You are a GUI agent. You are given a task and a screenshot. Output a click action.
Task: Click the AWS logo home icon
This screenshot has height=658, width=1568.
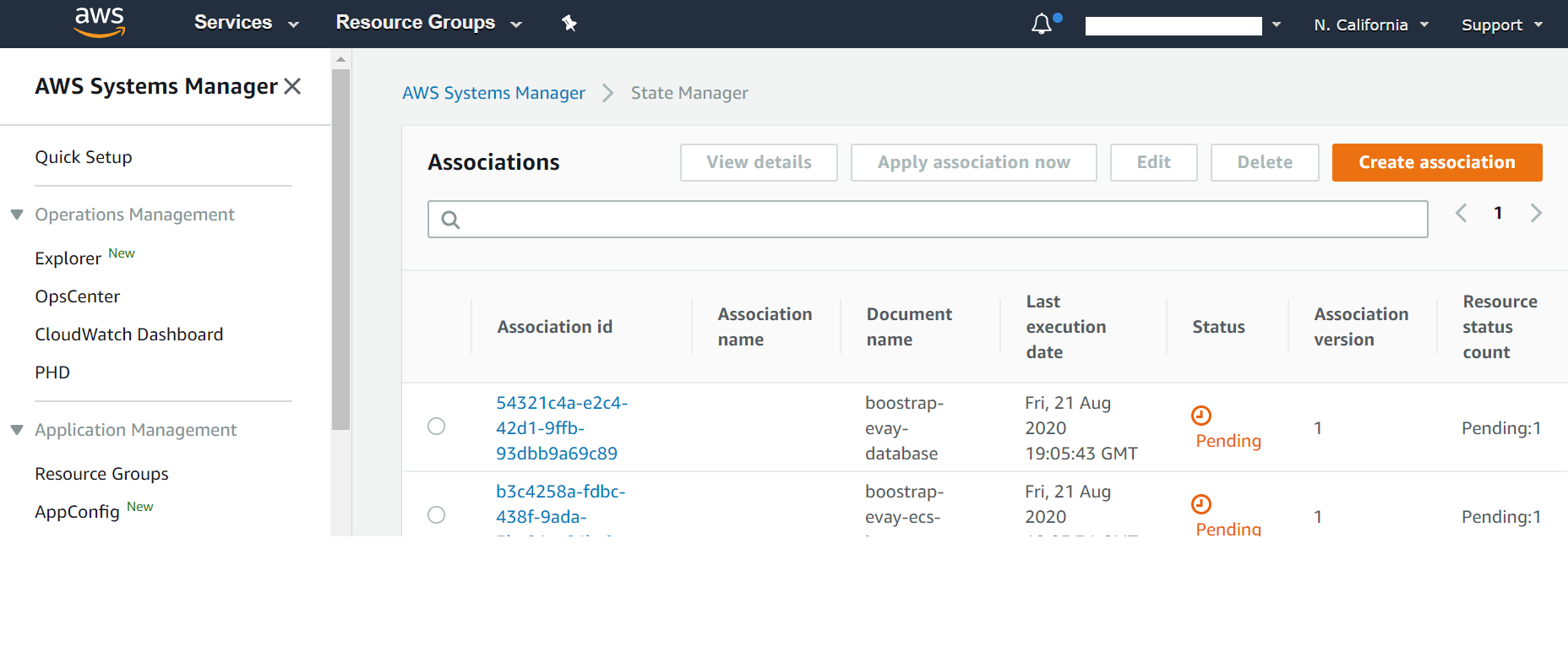100,23
